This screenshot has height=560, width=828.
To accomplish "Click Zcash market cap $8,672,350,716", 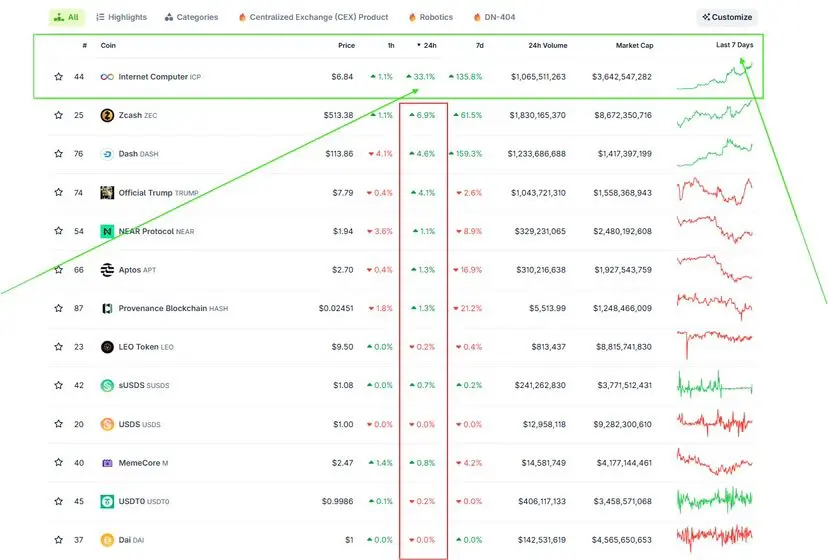I will click(x=623, y=115).
